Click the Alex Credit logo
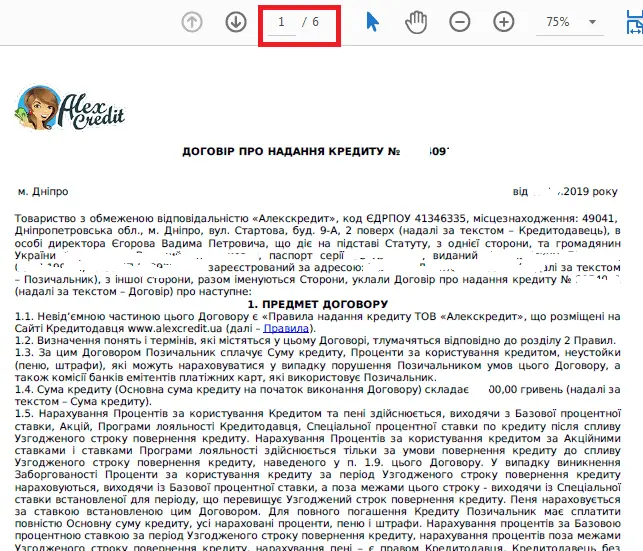 69,108
